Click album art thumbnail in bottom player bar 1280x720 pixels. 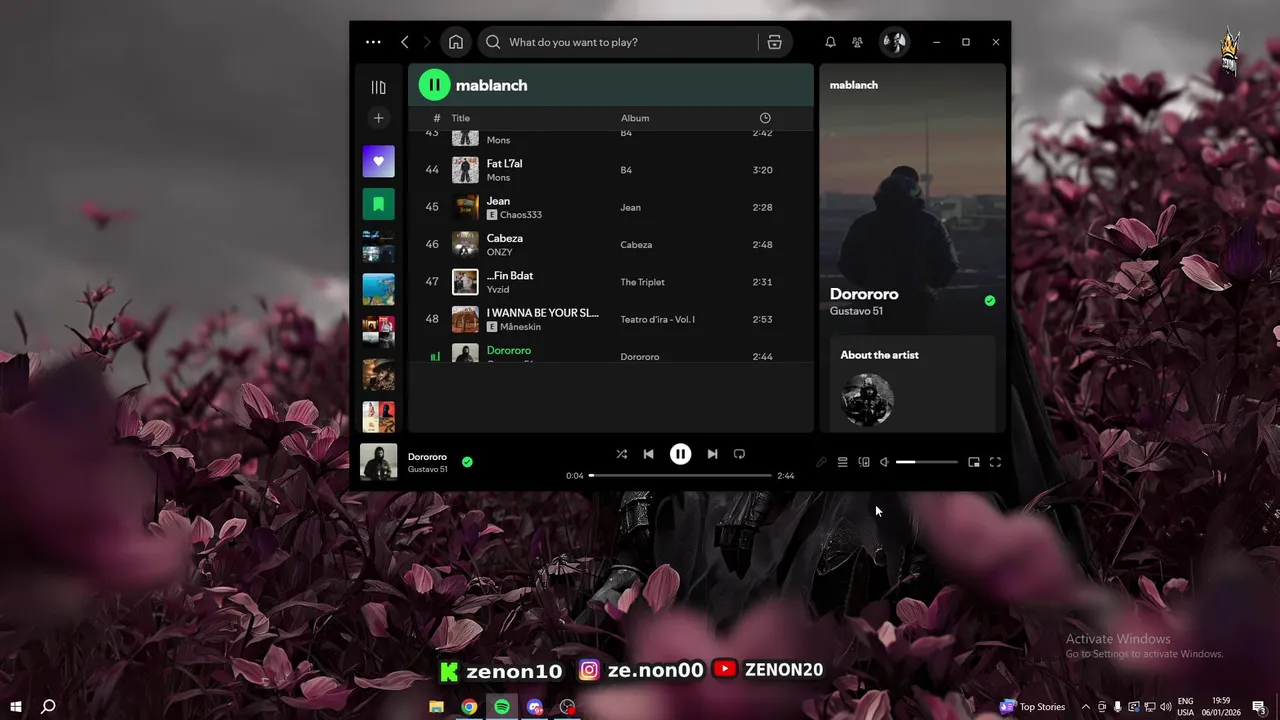378,462
